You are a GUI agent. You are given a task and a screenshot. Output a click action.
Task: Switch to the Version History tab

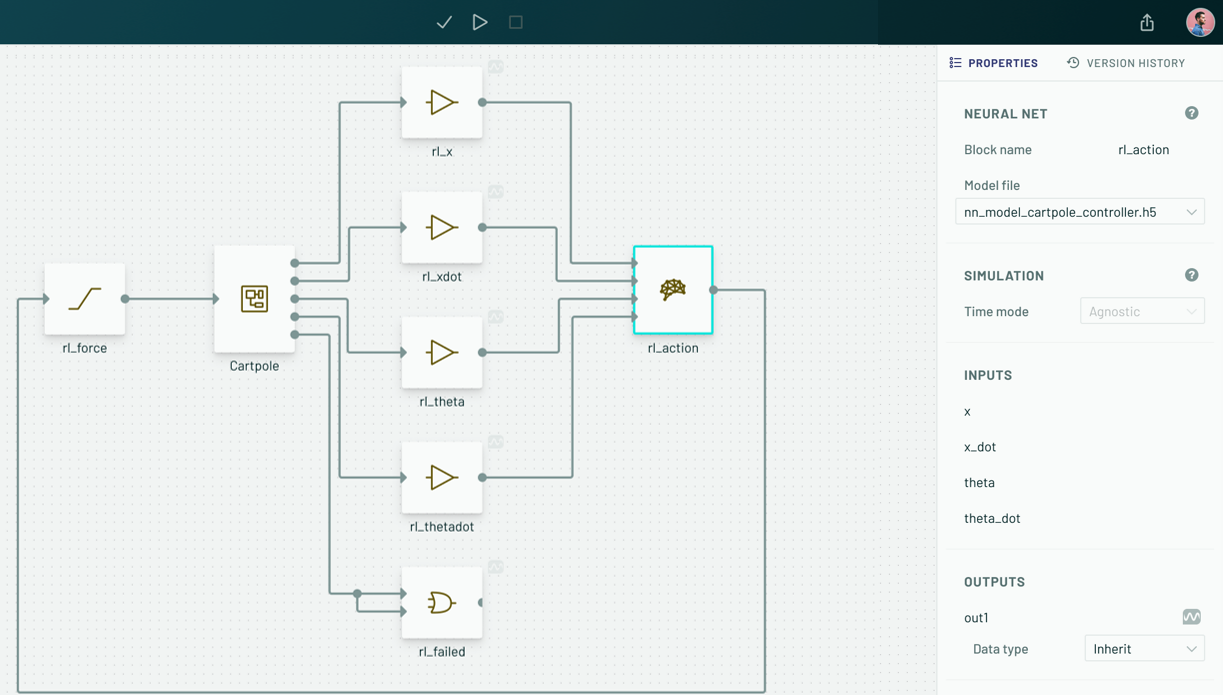pyautogui.click(x=1126, y=63)
